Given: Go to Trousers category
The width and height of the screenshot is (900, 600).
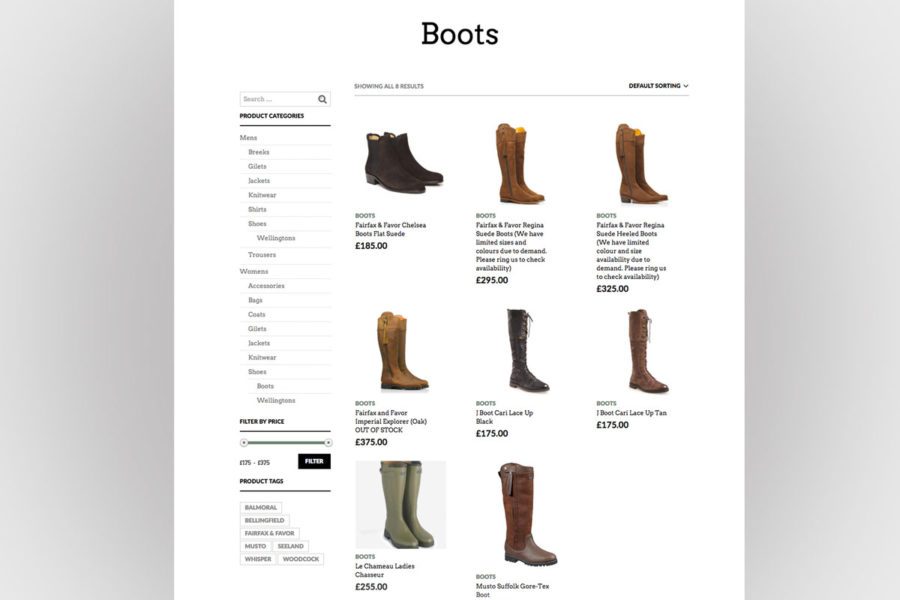Looking at the screenshot, I should tap(262, 255).
